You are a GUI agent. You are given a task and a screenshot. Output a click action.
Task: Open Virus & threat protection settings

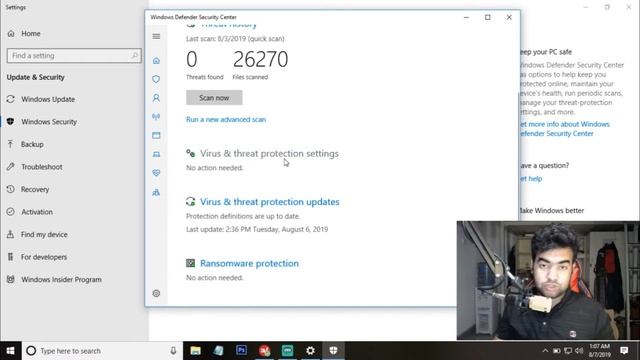[269, 153]
